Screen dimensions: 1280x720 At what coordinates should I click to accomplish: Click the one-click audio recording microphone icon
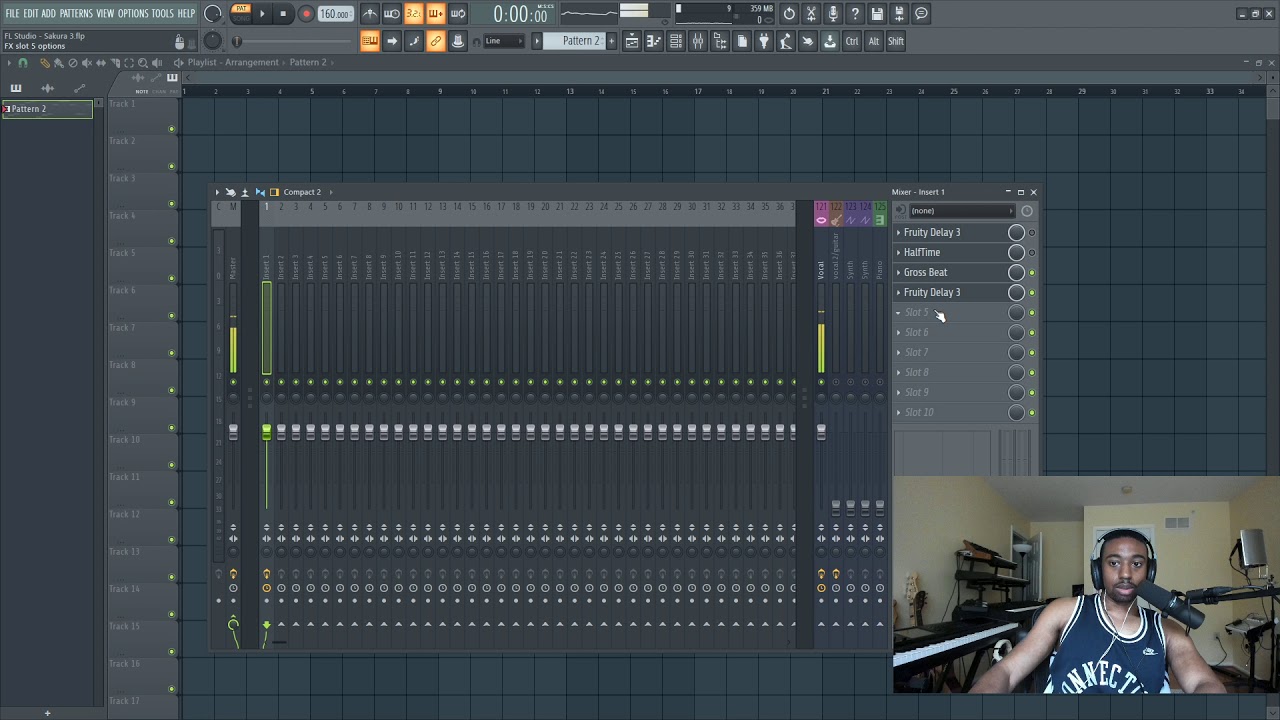[833, 14]
